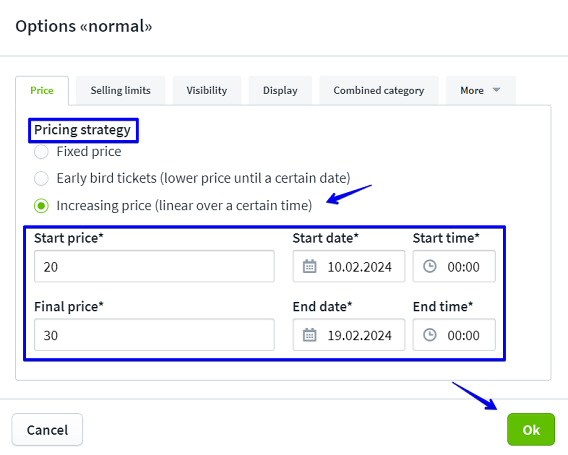
Task: Focus the Start price input field
Action: tap(154, 266)
